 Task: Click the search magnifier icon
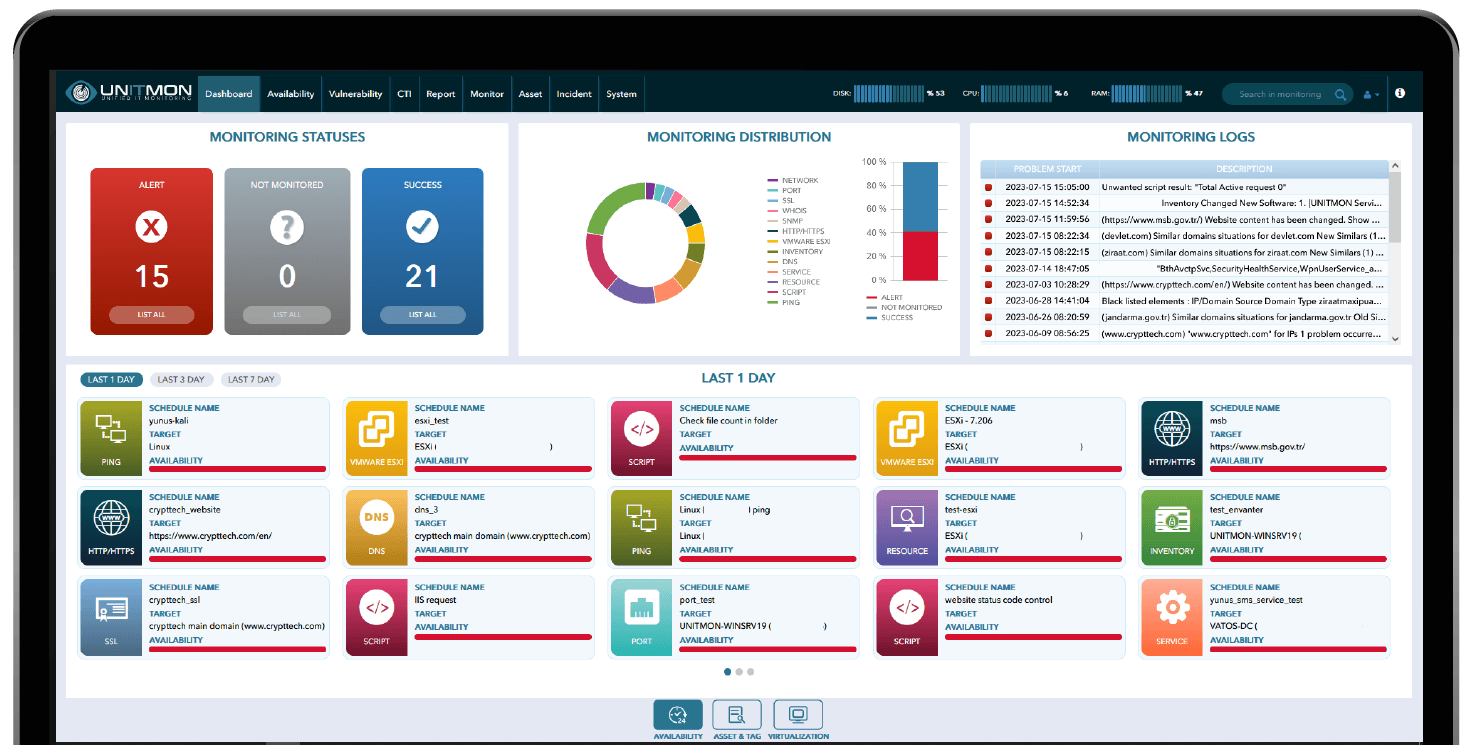[1341, 94]
